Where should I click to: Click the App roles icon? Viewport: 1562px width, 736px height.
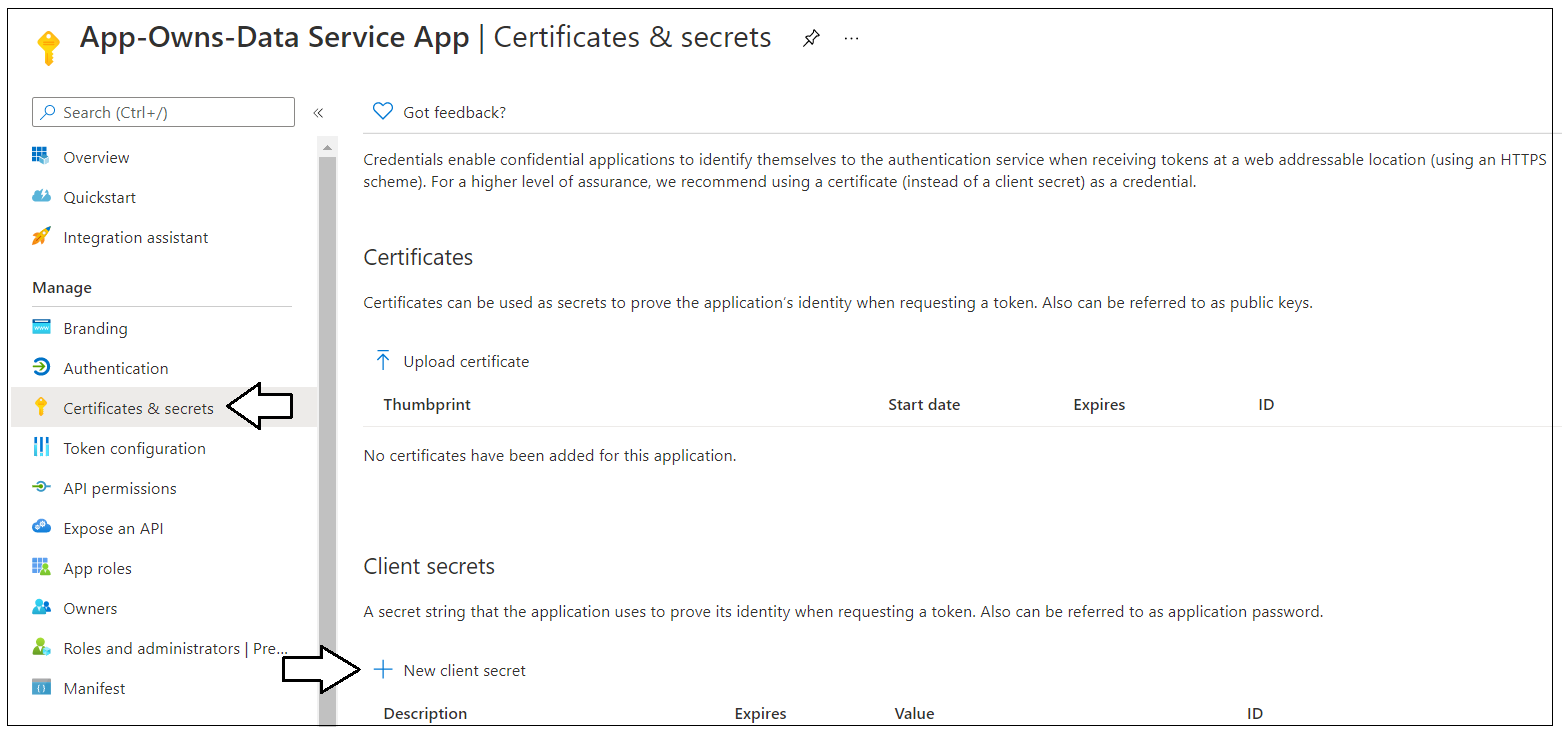click(41, 567)
